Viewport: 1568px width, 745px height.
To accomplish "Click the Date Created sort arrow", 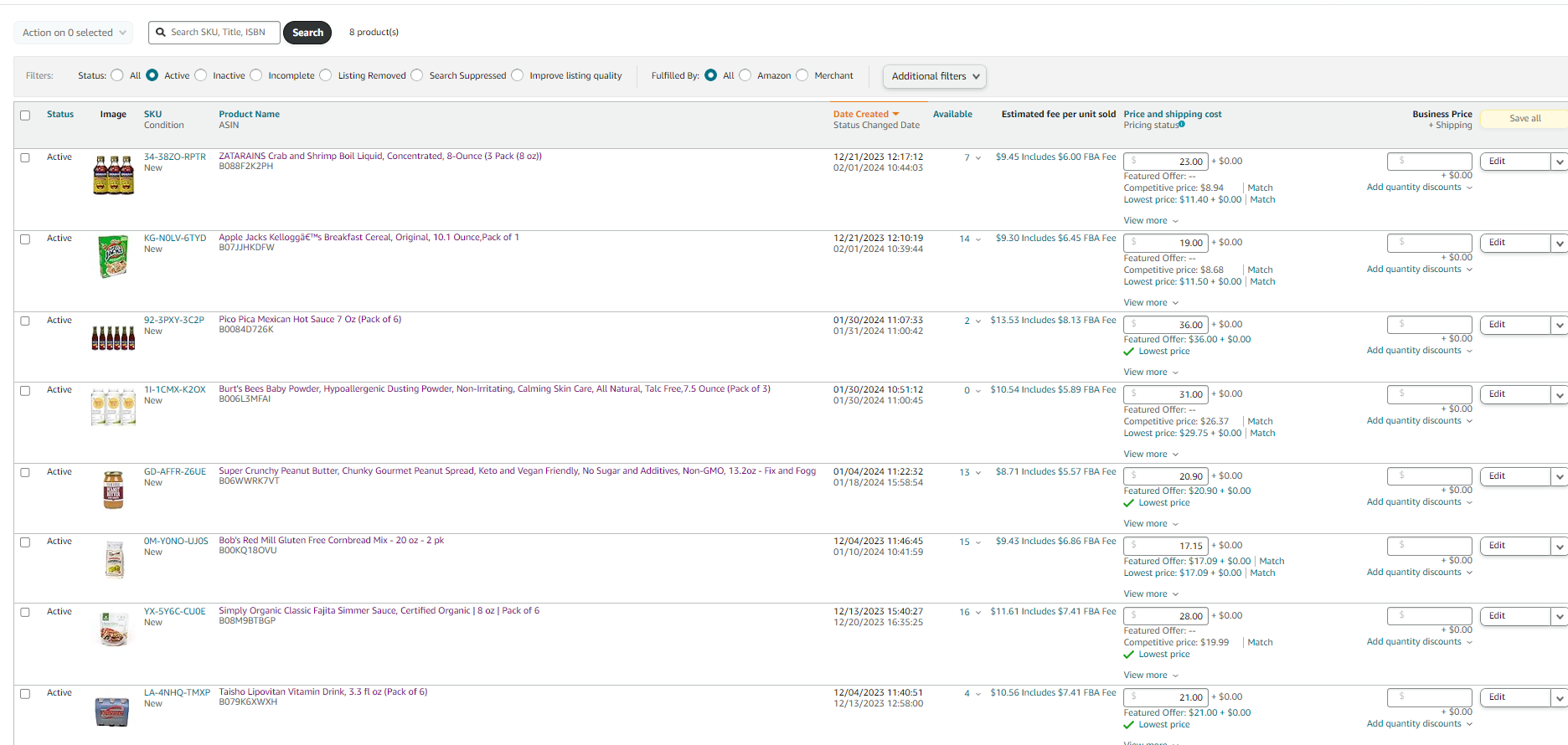I will (x=895, y=114).
